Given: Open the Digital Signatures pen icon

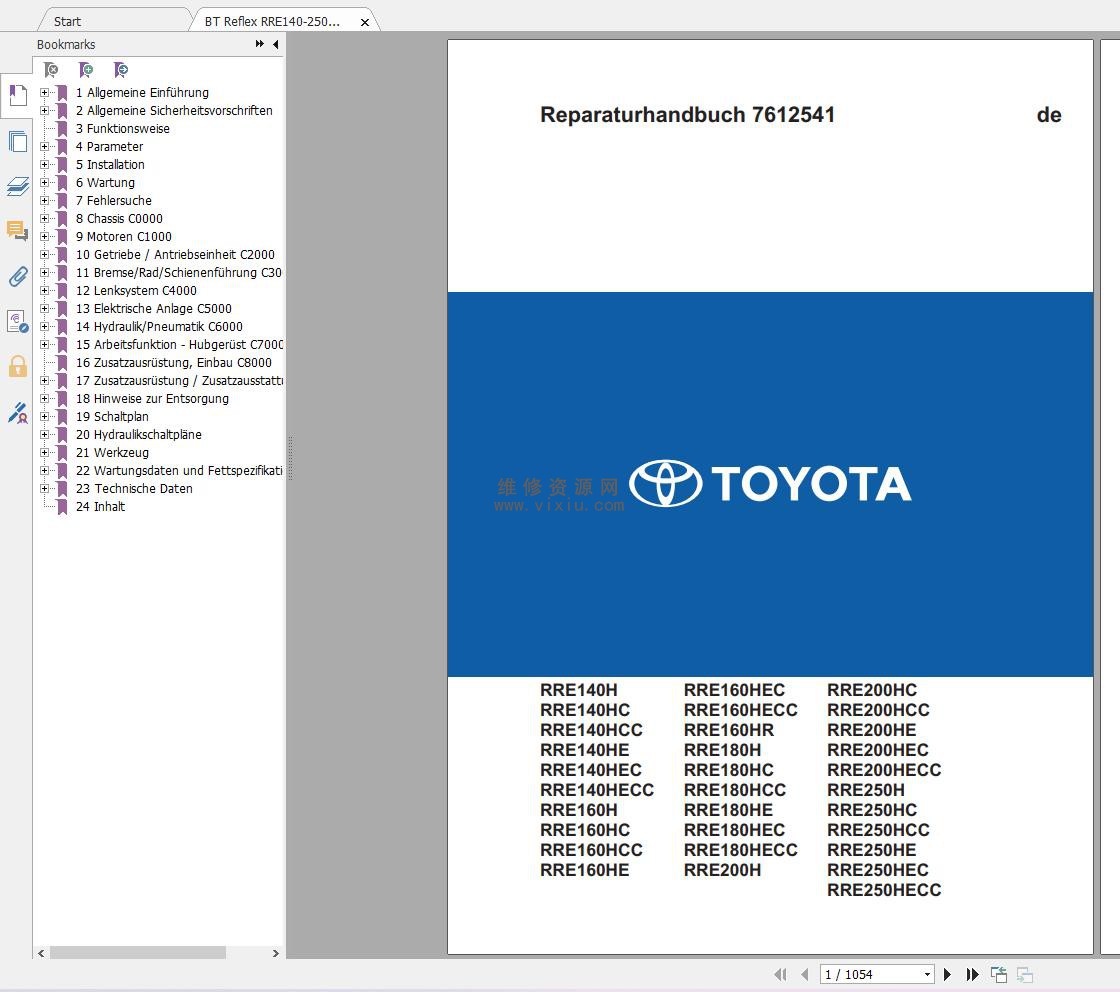Looking at the screenshot, I should [18, 413].
